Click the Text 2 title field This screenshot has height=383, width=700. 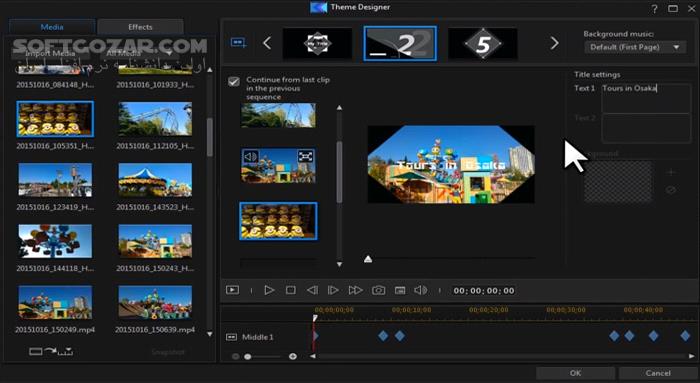coord(646,128)
